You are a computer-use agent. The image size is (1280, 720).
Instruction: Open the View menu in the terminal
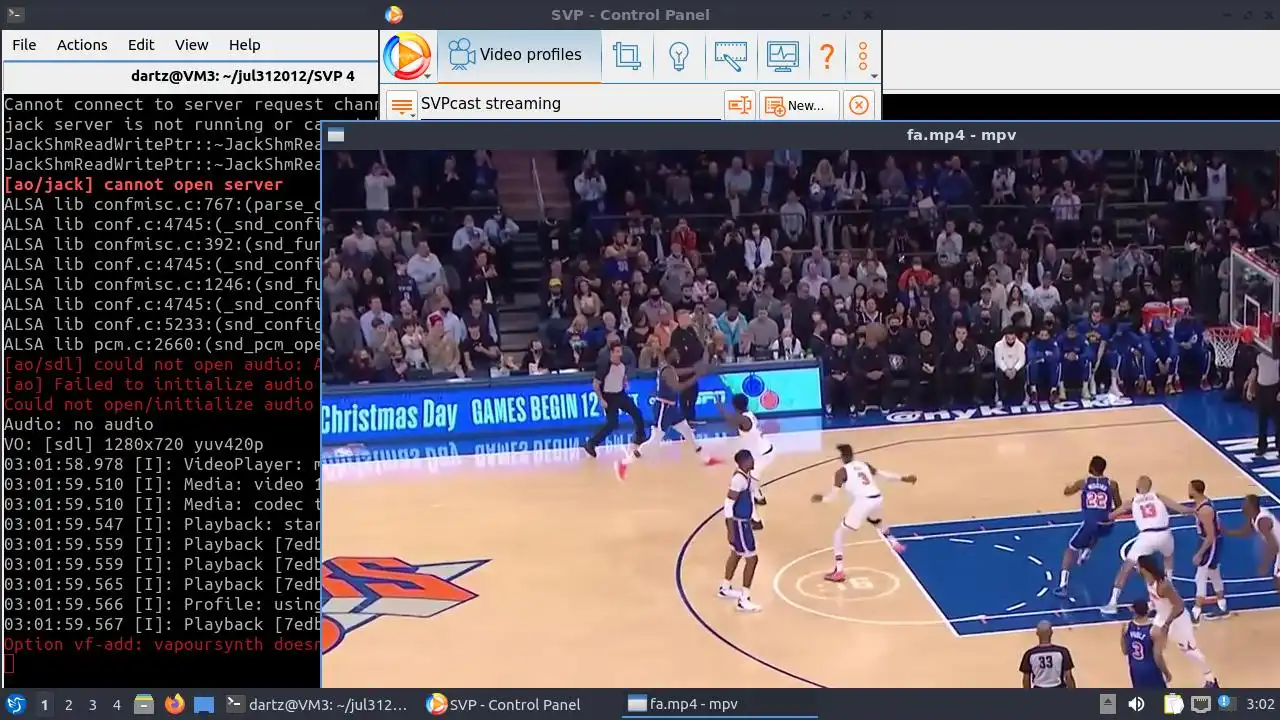pos(192,45)
